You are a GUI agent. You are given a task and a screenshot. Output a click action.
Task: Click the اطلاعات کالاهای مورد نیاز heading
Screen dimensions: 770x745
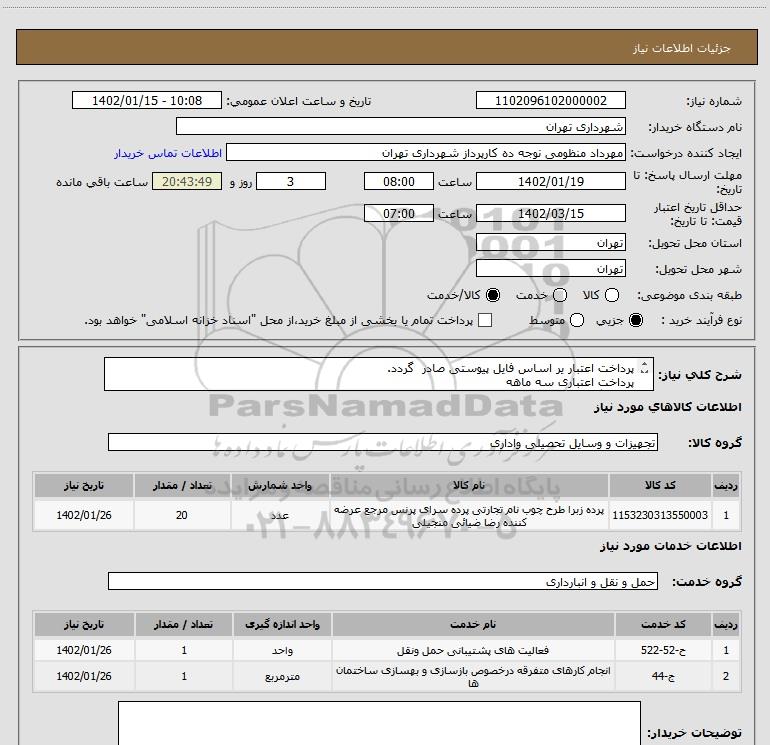point(667,407)
